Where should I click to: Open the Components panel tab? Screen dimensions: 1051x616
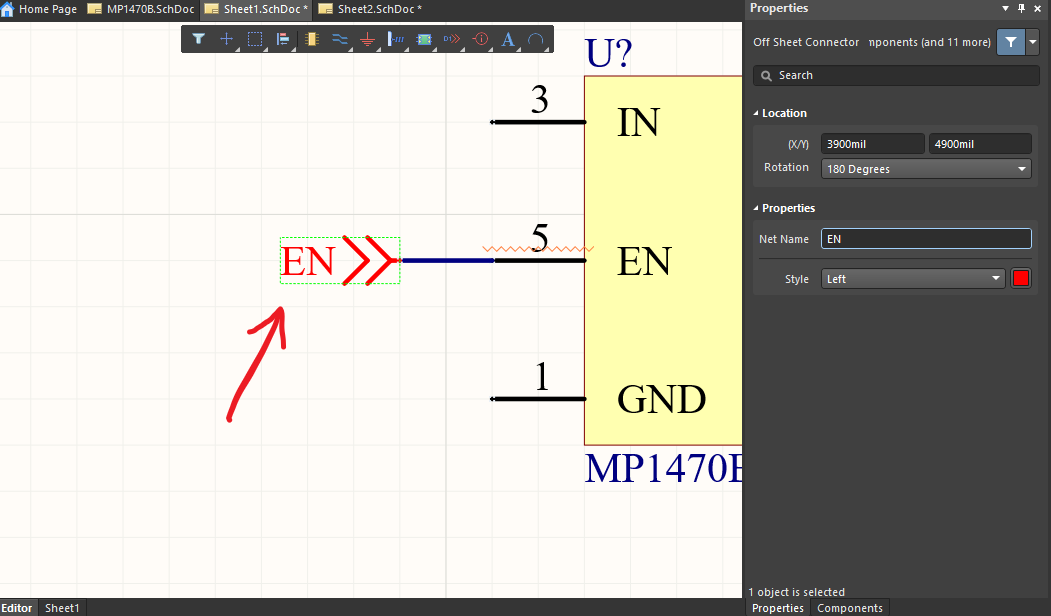coord(849,608)
